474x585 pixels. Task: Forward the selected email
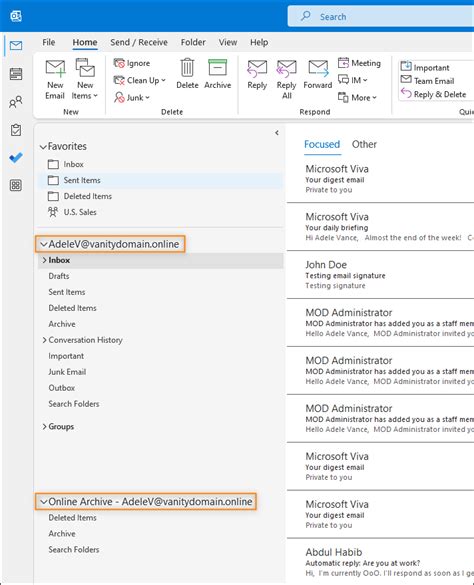(x=318, y=75)
